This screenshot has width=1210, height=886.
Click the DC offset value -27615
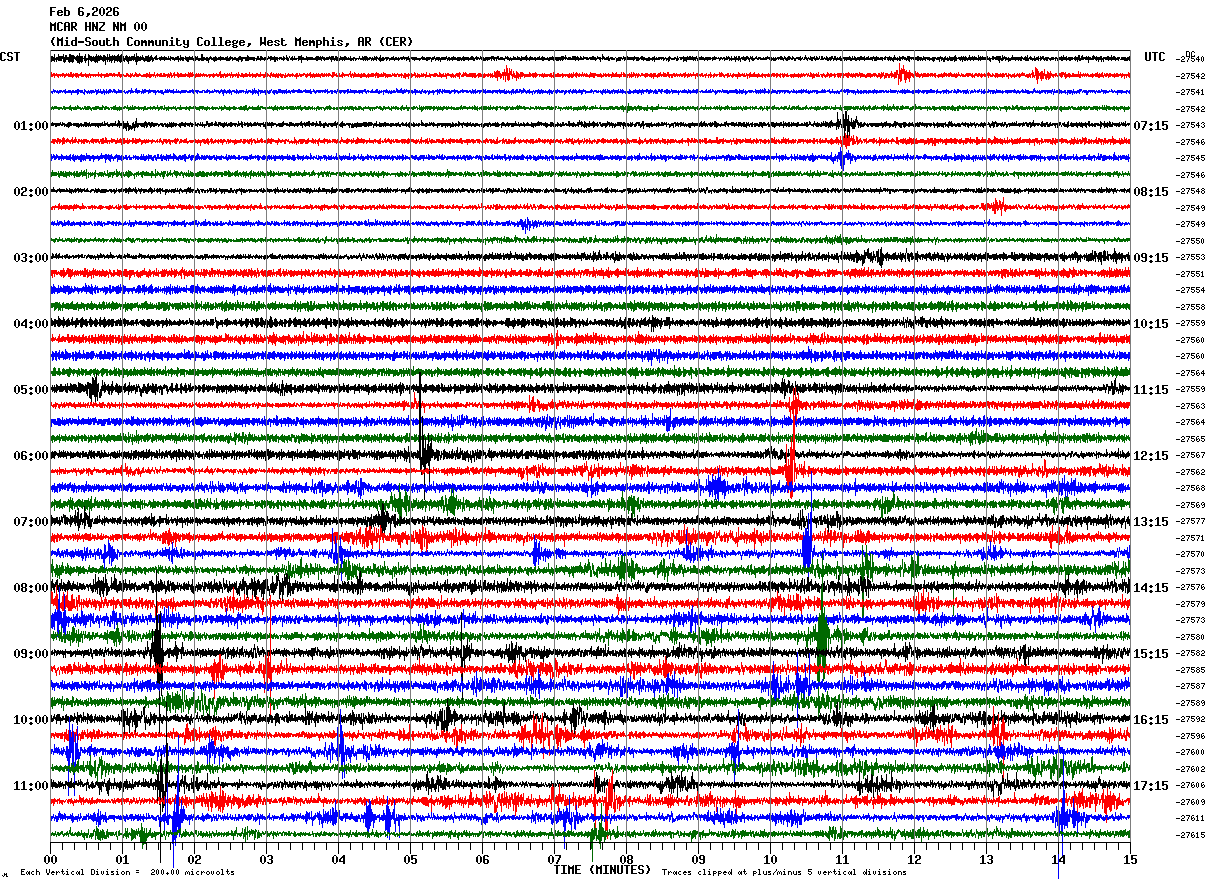coord(1191,835)
